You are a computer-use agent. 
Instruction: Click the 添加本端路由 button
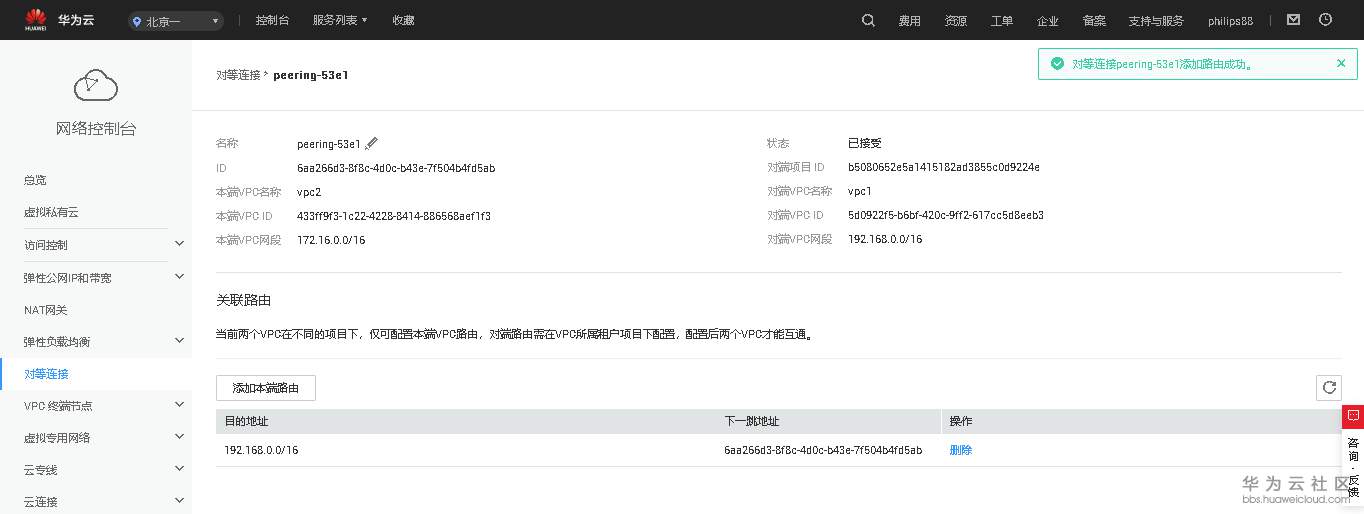266,388
